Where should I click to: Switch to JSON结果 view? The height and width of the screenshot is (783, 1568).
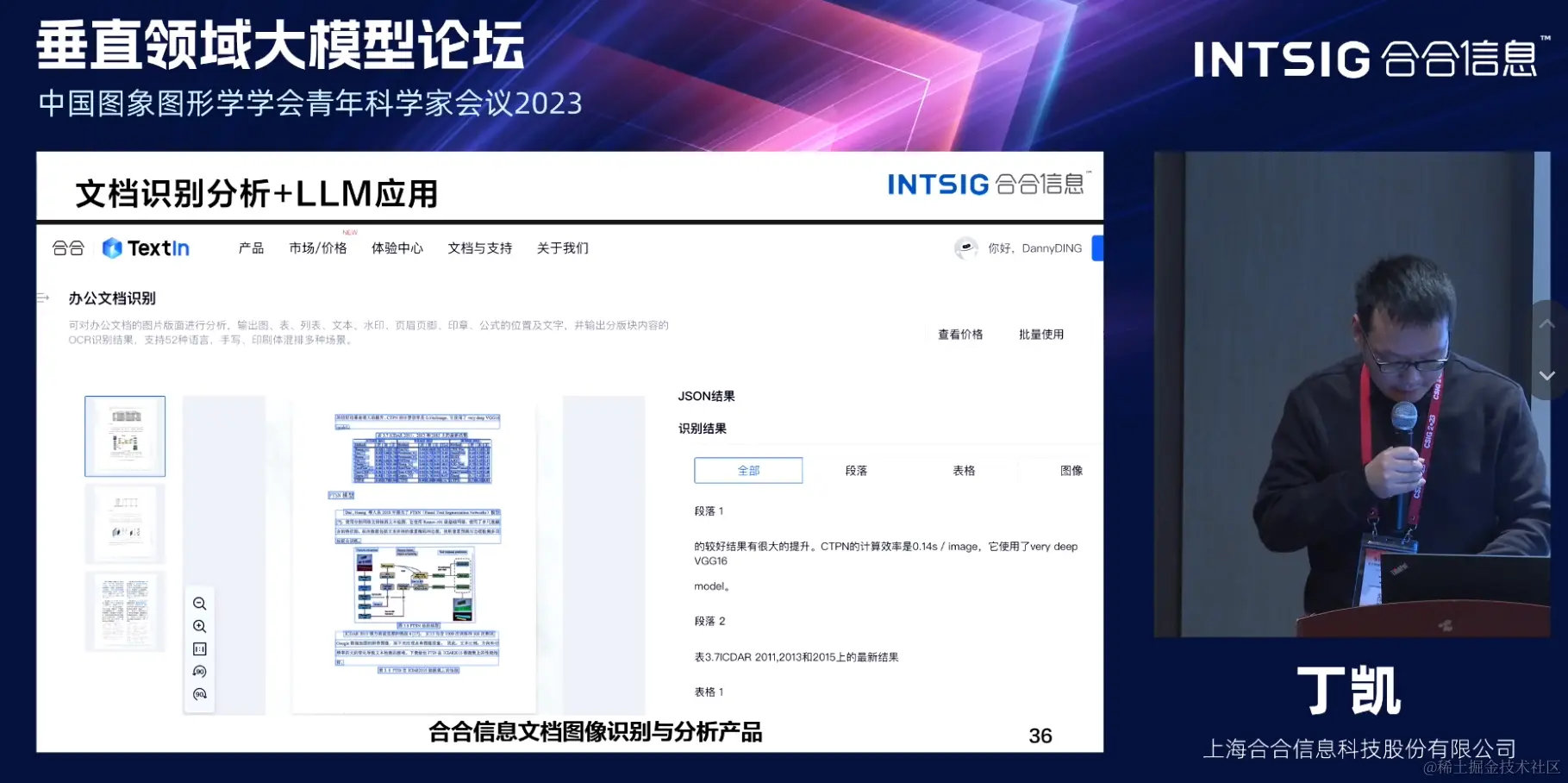706,397
